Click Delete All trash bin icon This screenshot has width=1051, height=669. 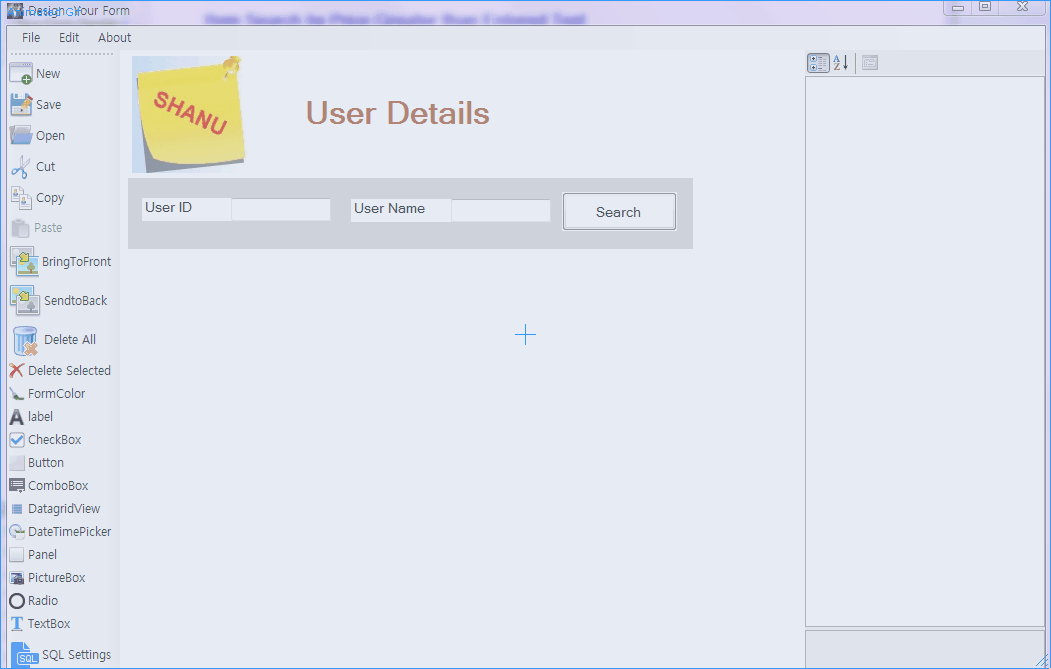pyautogui.click(x=25, y=341)
